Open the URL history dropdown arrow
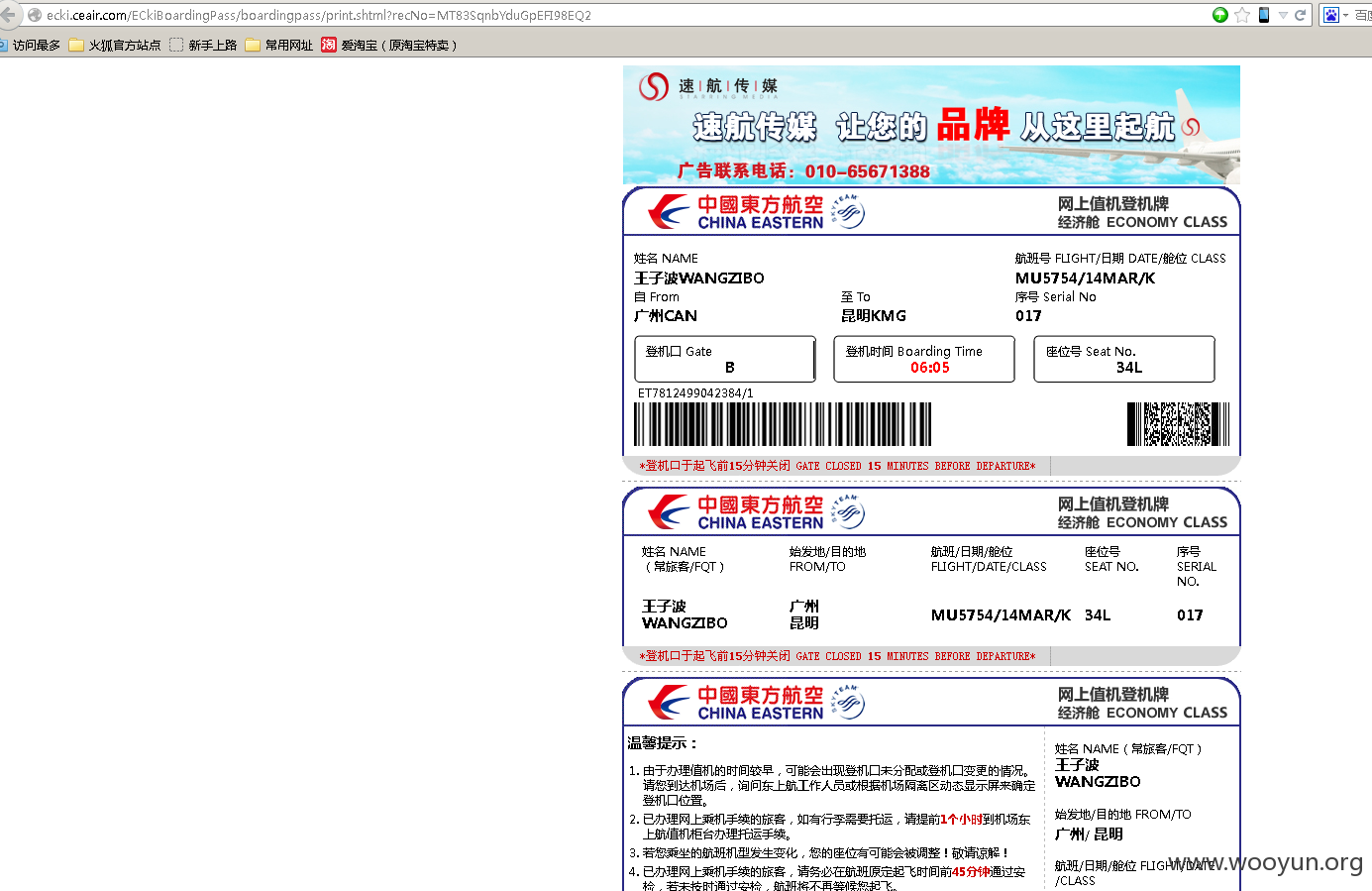 (x=1283, y=16)
